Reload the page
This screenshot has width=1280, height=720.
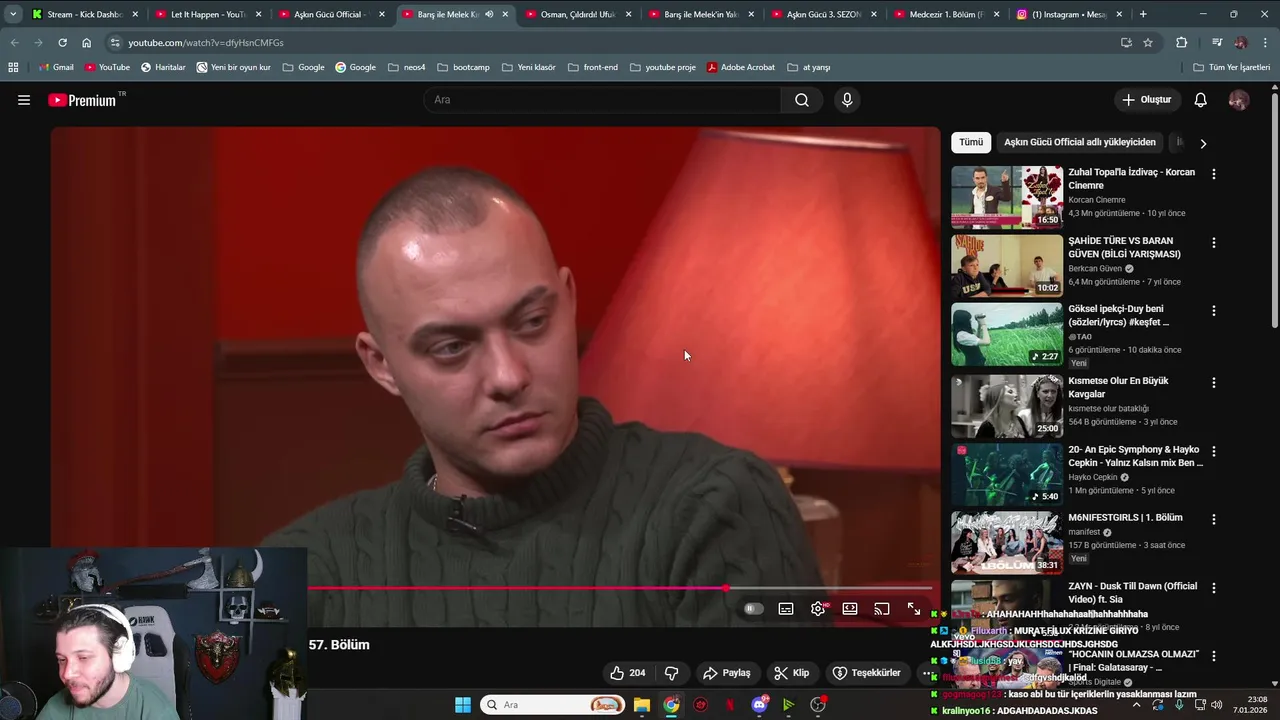click(x=62, y=43)
